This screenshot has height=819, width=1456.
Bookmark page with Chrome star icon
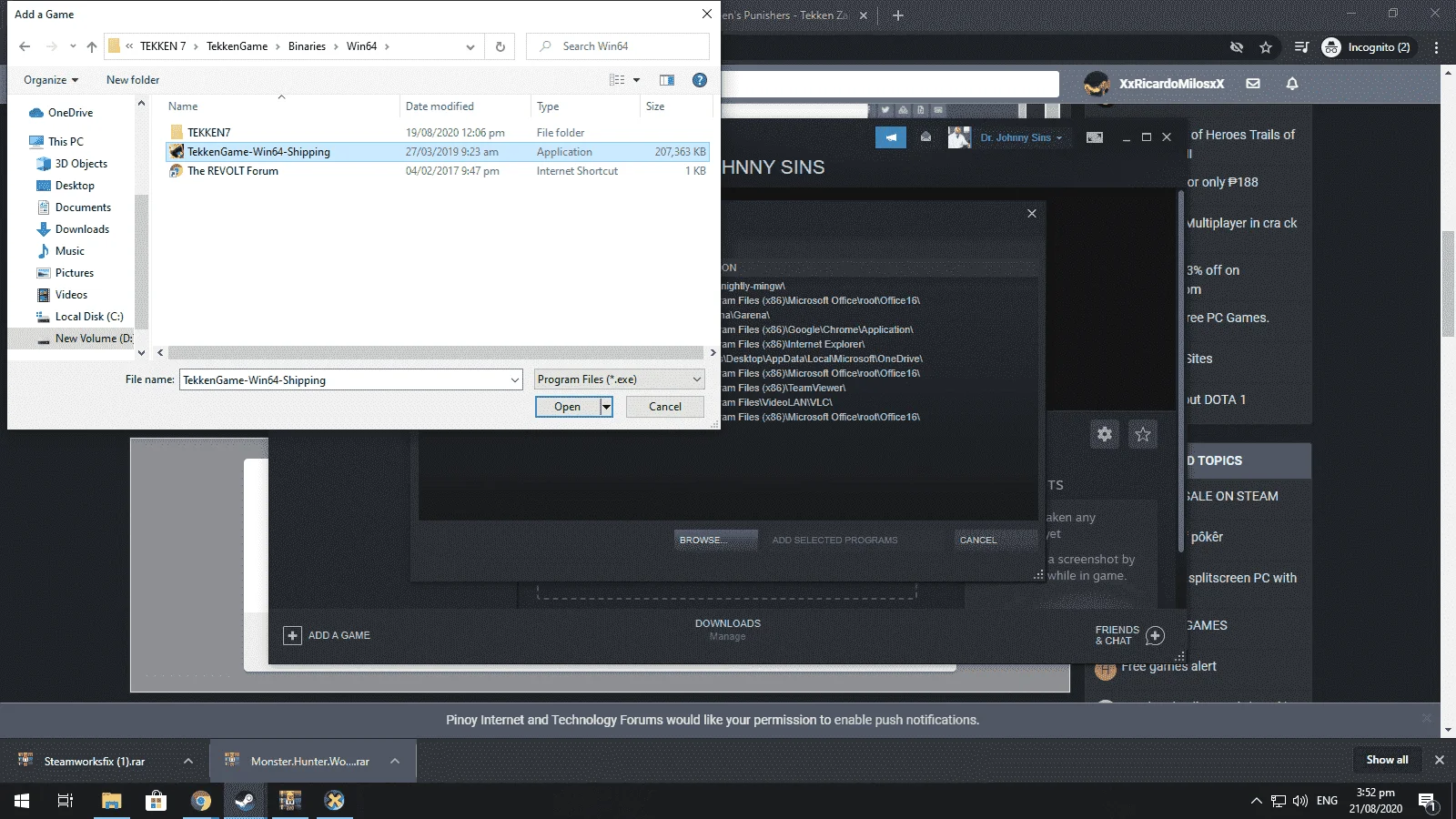(1266, 47)
